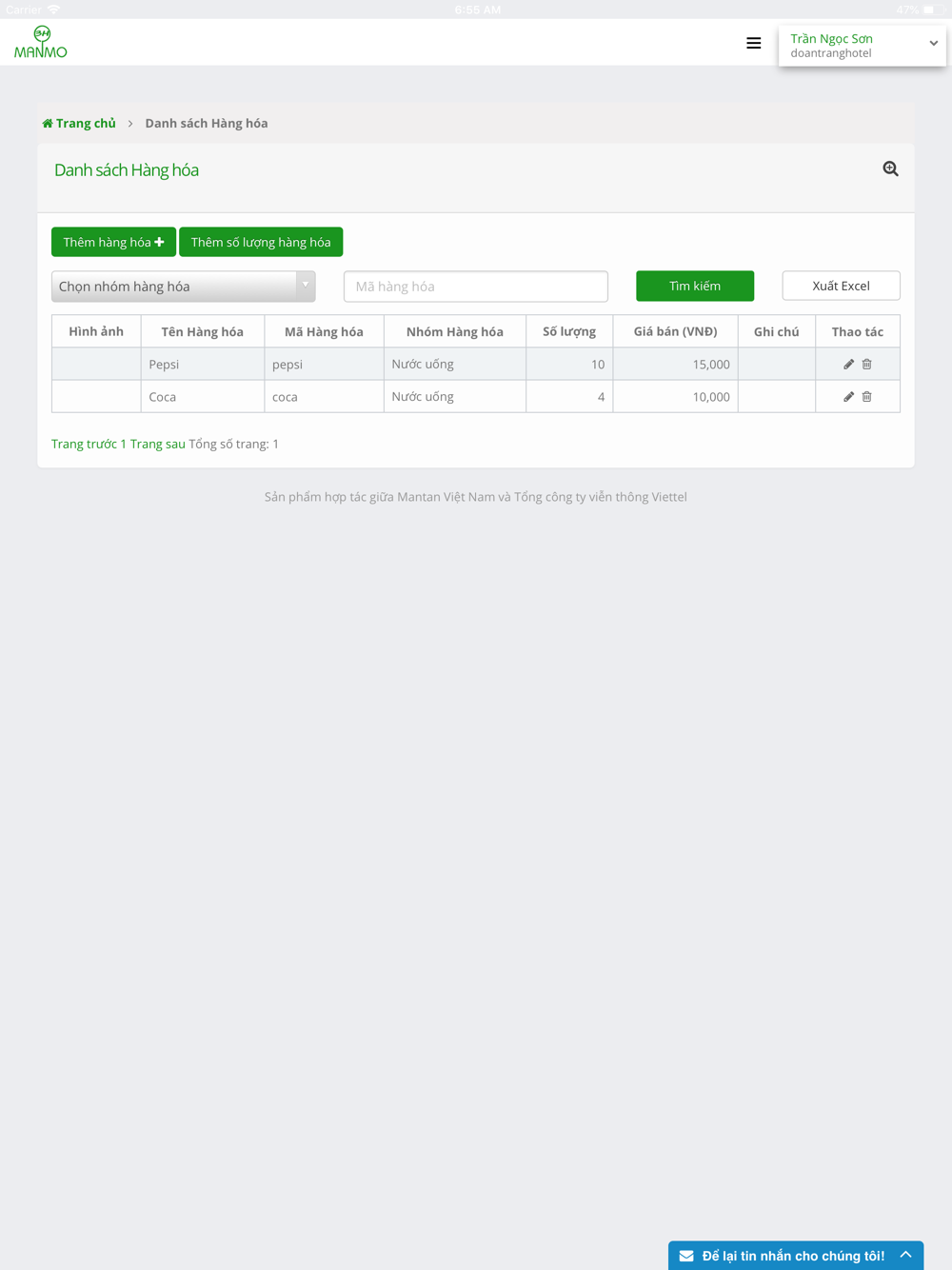This screenshot has height=1270, width=952.
Task: Delete the Pepsi row with the trash icon
Action: (x=866, y=364)
